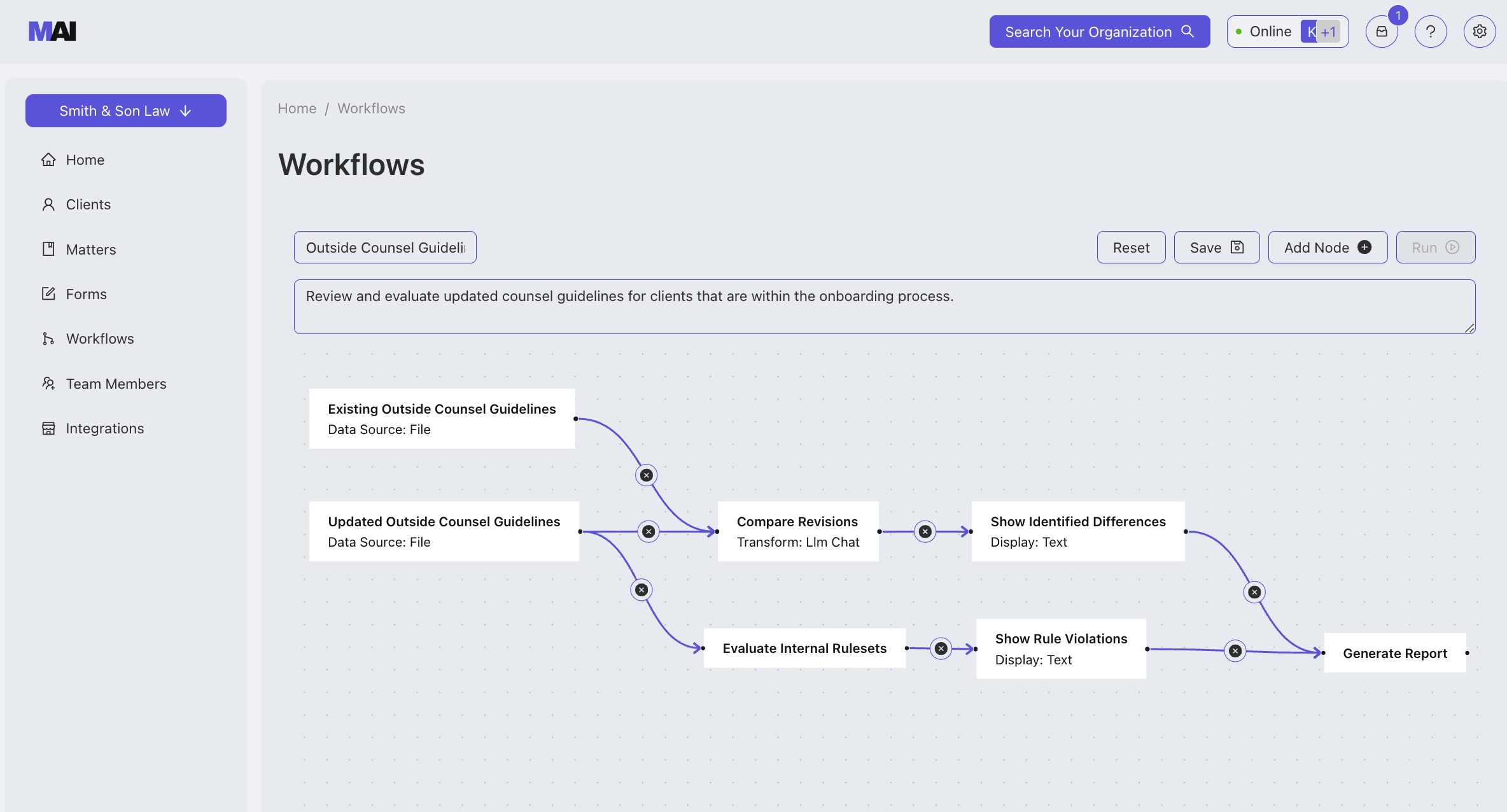Viewport: 1507px width, 812px height.
Task: Click the Add Node button
Action: point(1328,247)
